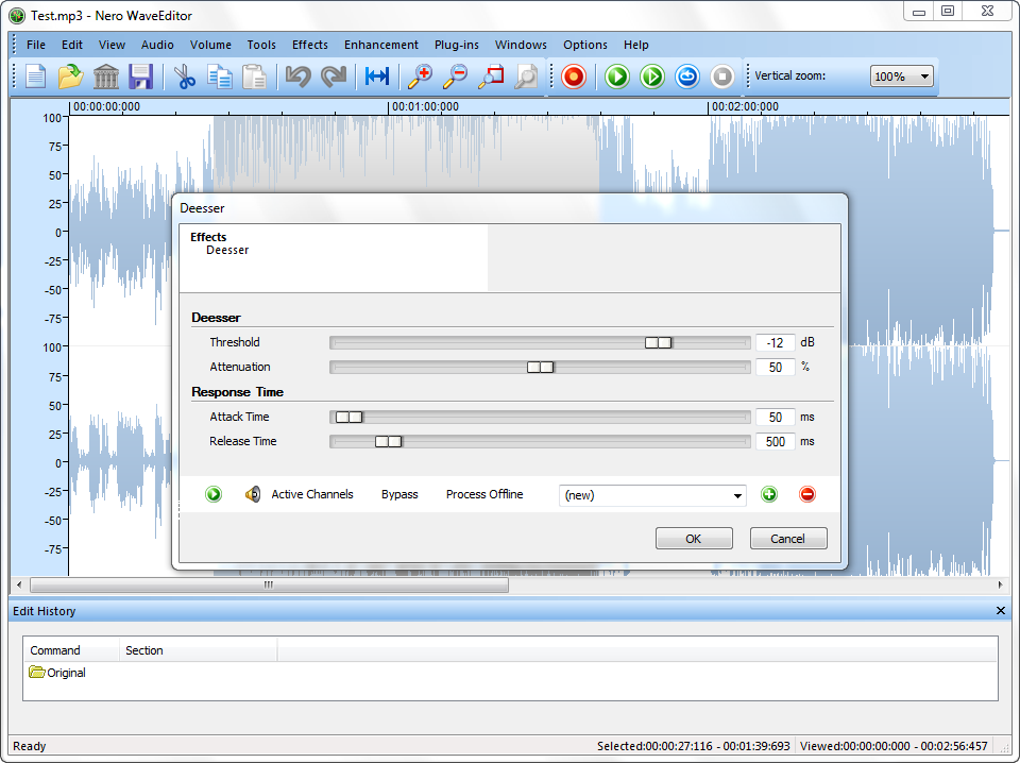Click the audio library building icon
The height and width of the screenshot is (763, 1020).
pos(105,77)
